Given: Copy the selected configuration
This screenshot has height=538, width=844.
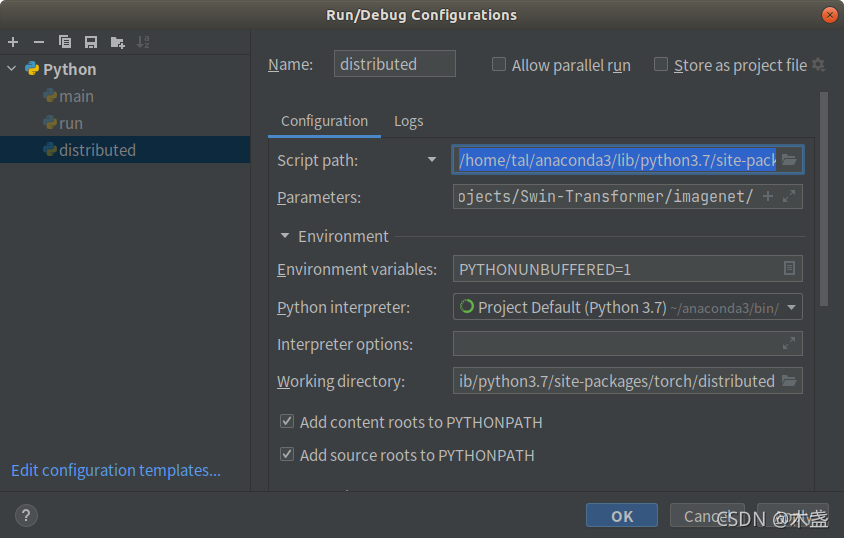Looking at the screenshot, I should click(65, 42).
